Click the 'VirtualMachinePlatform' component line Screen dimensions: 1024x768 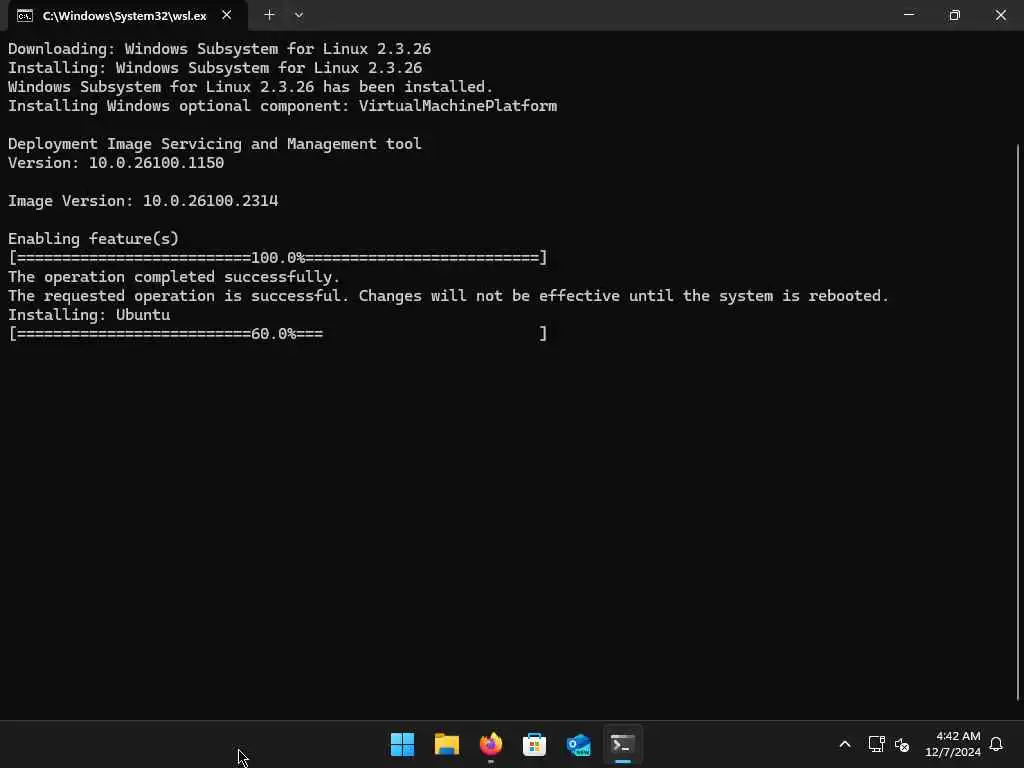tap(282, 106)
